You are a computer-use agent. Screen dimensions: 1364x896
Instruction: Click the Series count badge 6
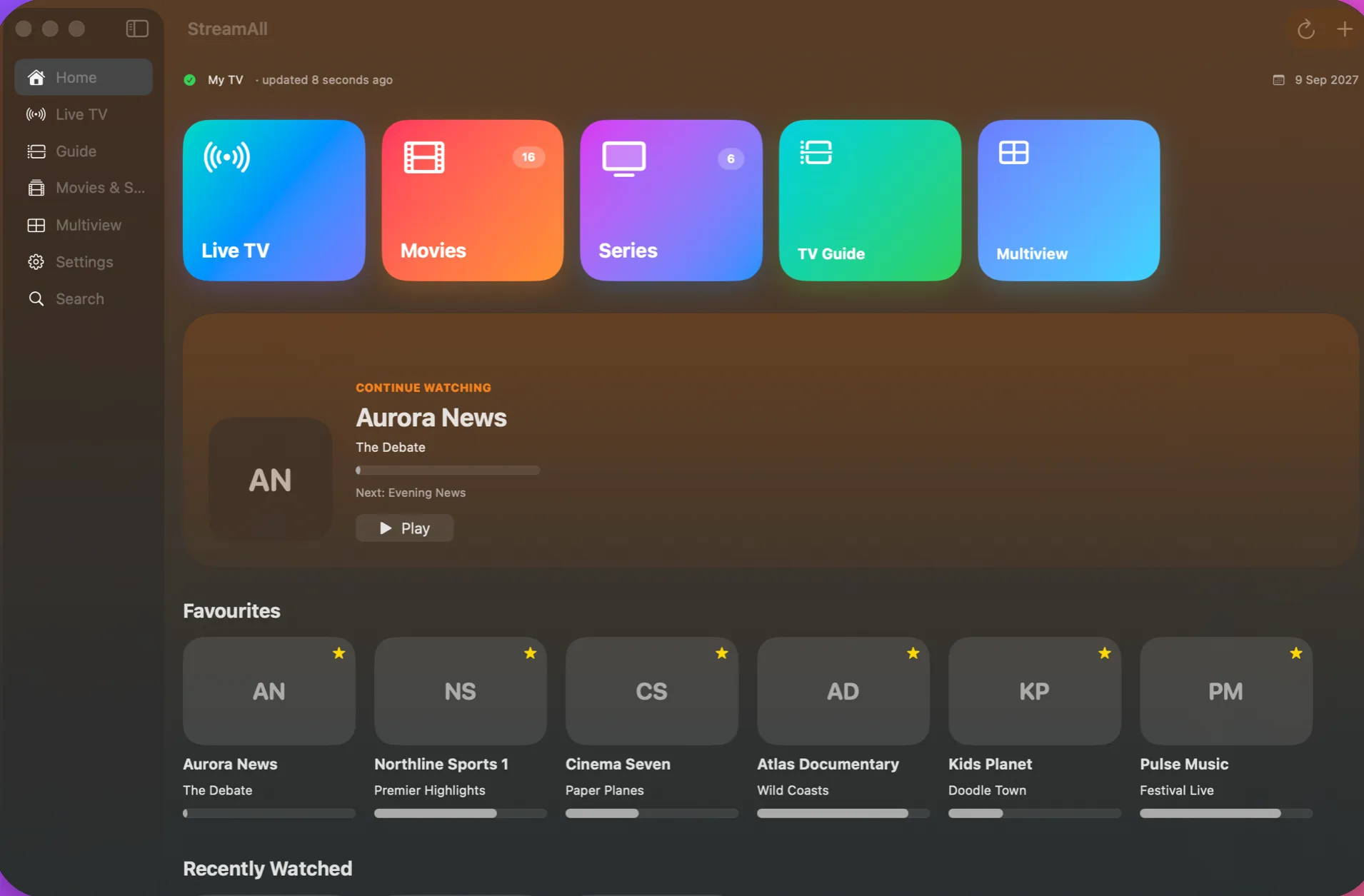point(731,158)
